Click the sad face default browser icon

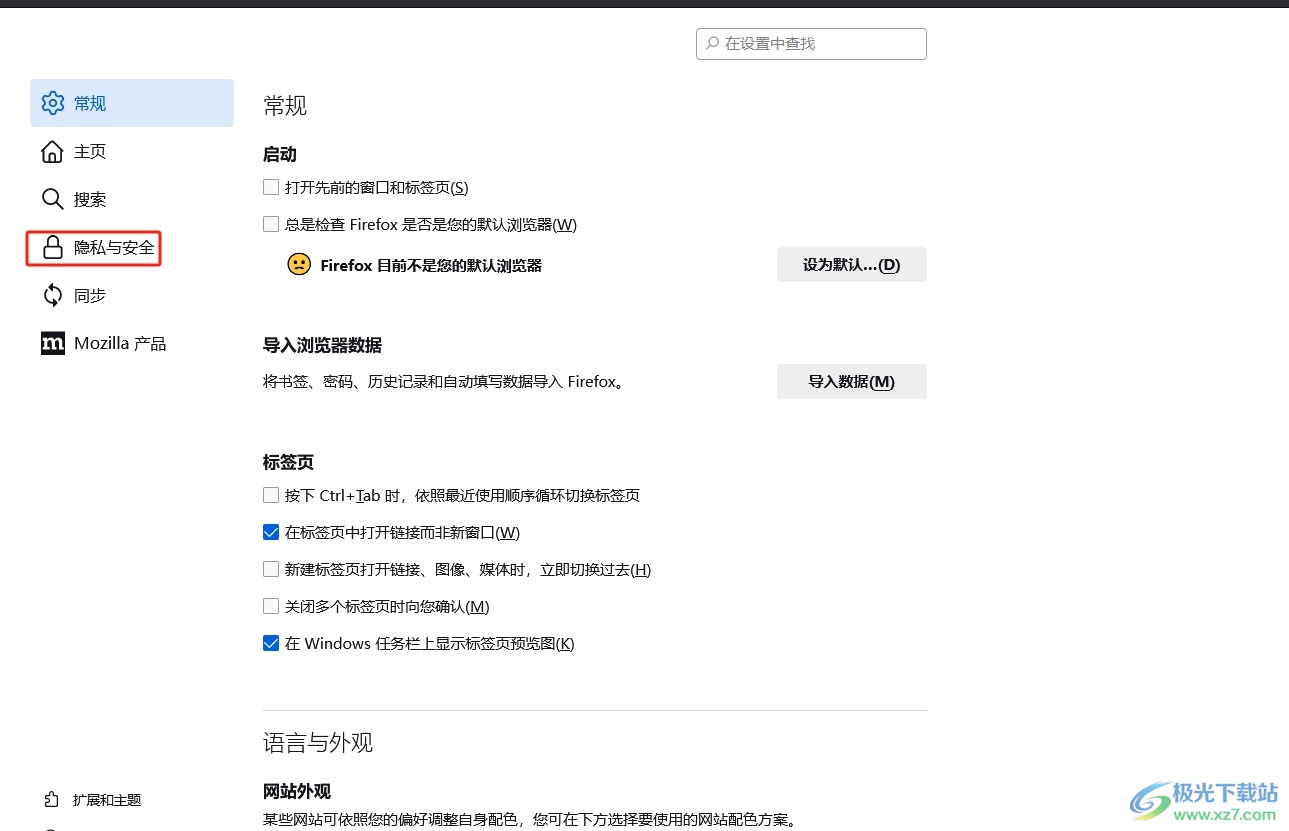click(299, 265)
